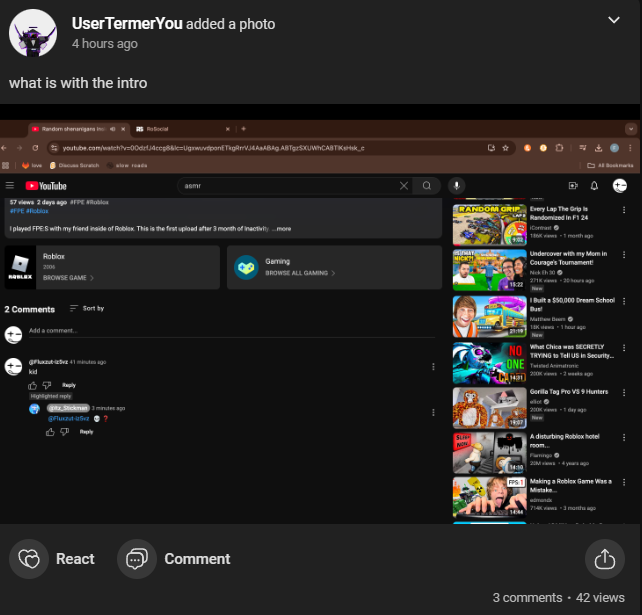642x615 pixels.
Task: Open options menu for the 'kid' comment
Action: coord(433,367)
